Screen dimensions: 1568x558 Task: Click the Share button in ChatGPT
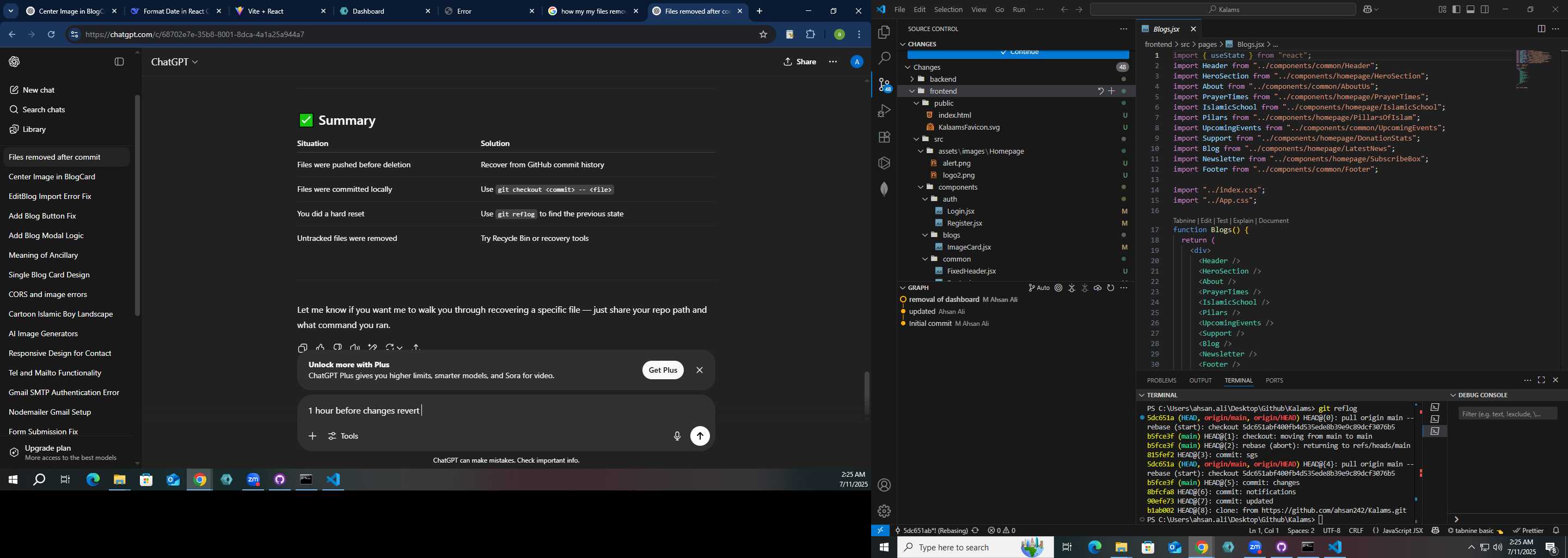coord(800,62)
